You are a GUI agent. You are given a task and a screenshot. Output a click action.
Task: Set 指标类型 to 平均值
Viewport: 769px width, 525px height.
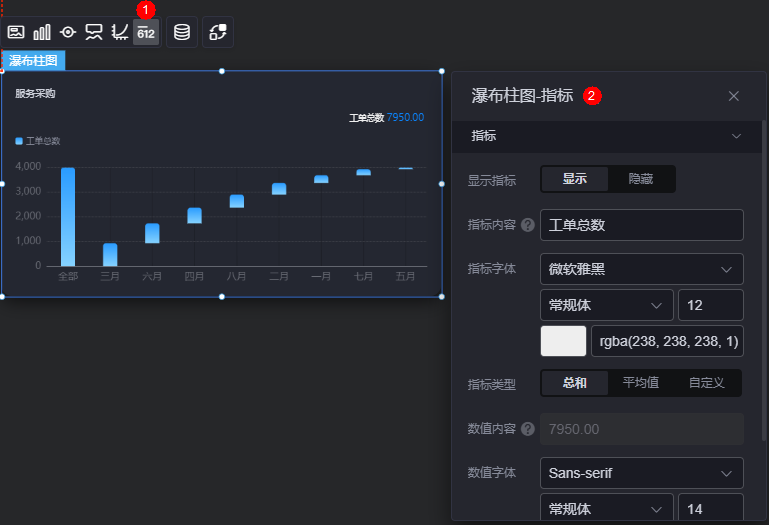tap(641, 383)
